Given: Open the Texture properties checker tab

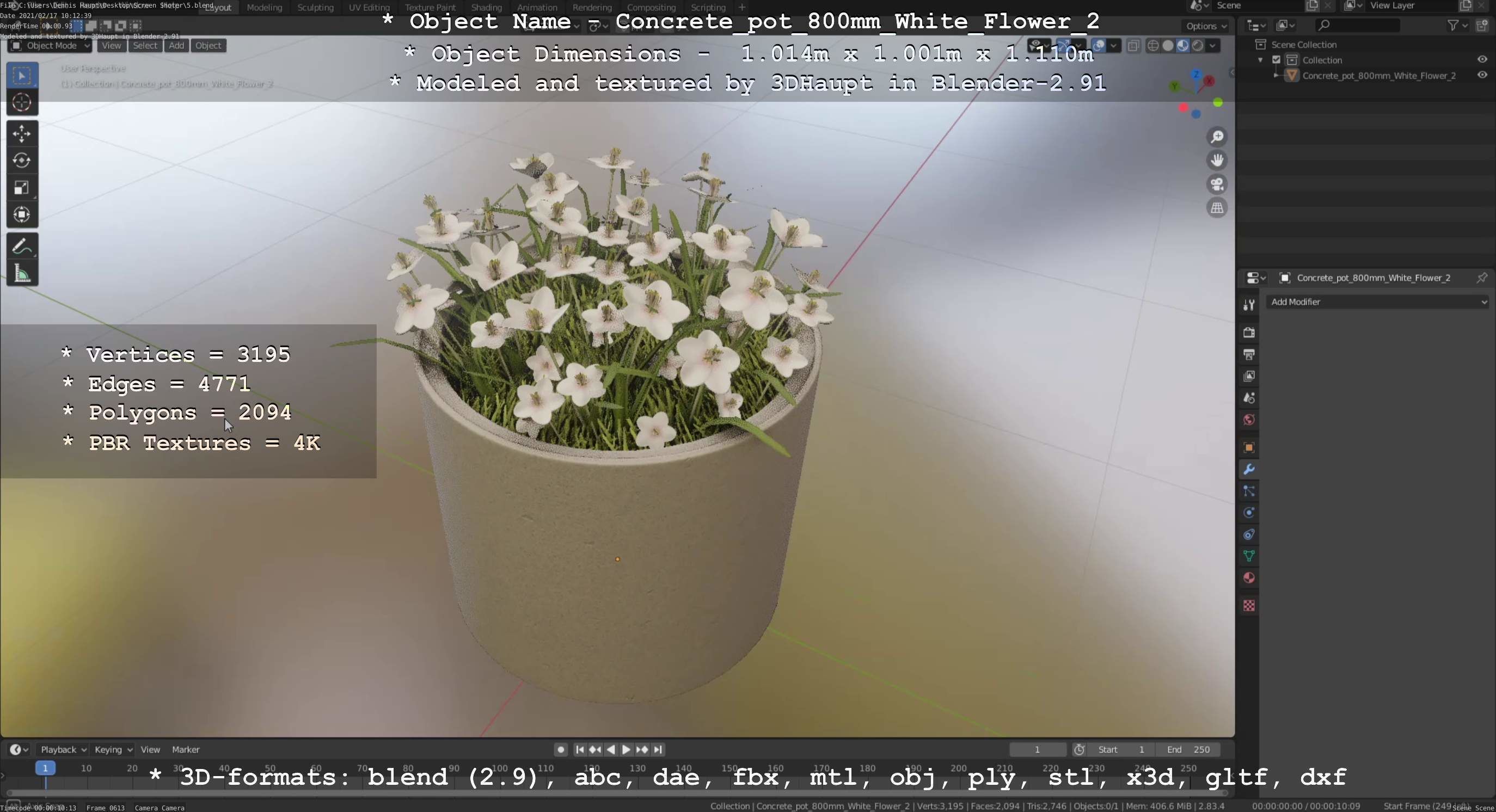Looking at the screenshot, I should (1249, 606).
